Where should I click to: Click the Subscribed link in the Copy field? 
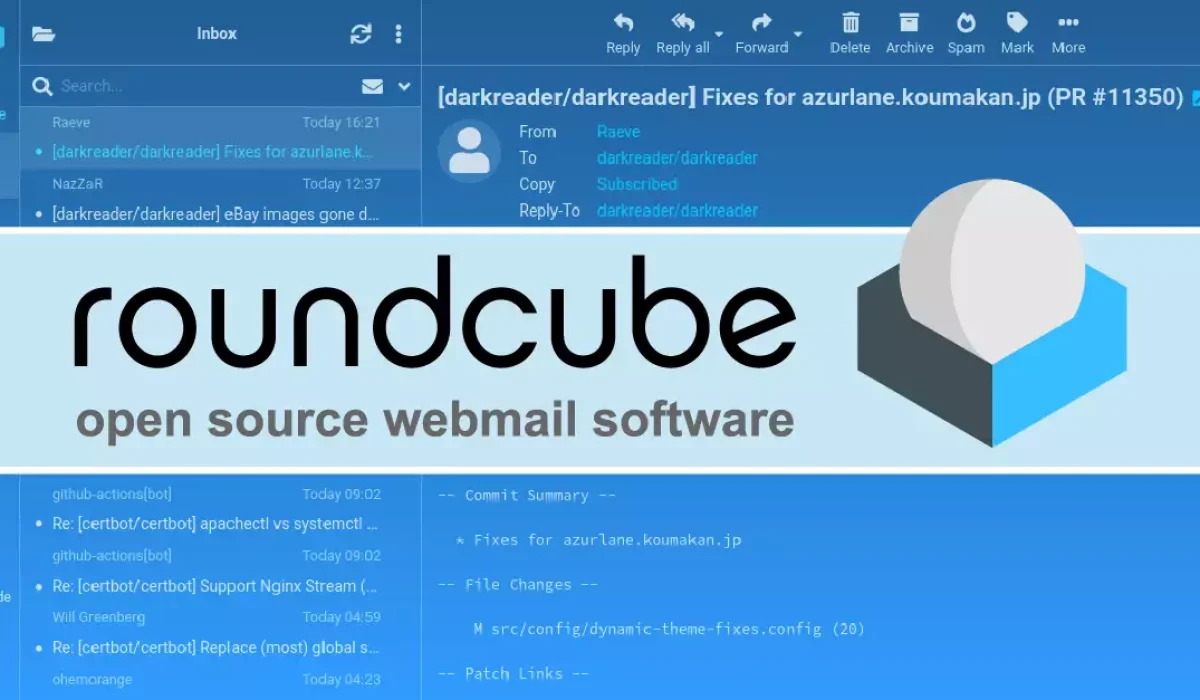[637, 184]
